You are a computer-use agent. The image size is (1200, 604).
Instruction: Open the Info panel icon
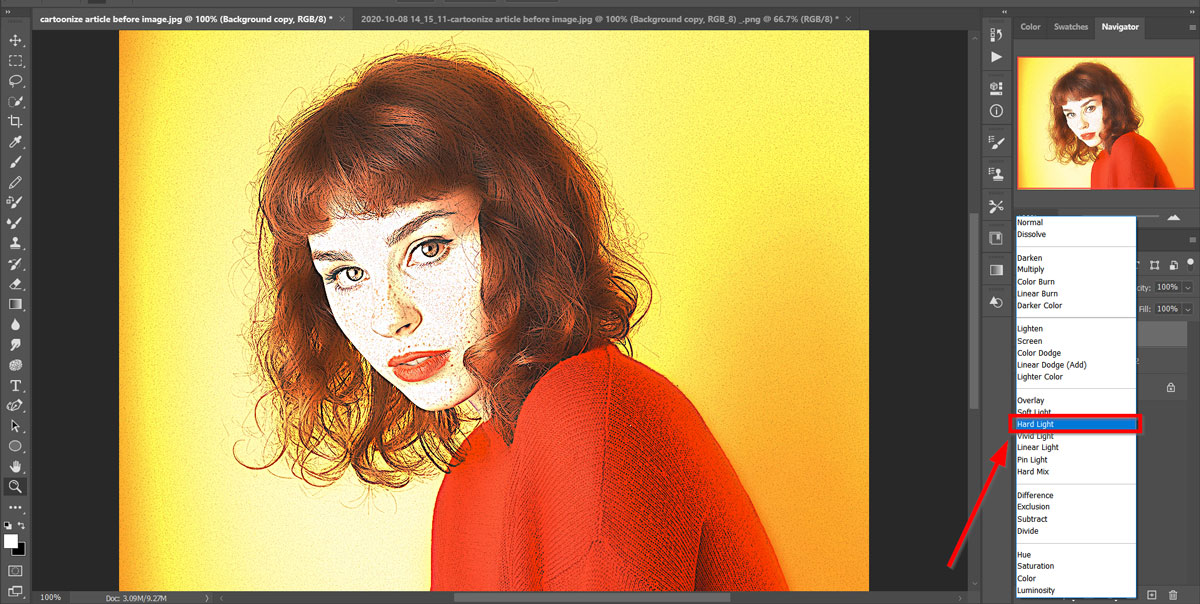coord(996,111)
